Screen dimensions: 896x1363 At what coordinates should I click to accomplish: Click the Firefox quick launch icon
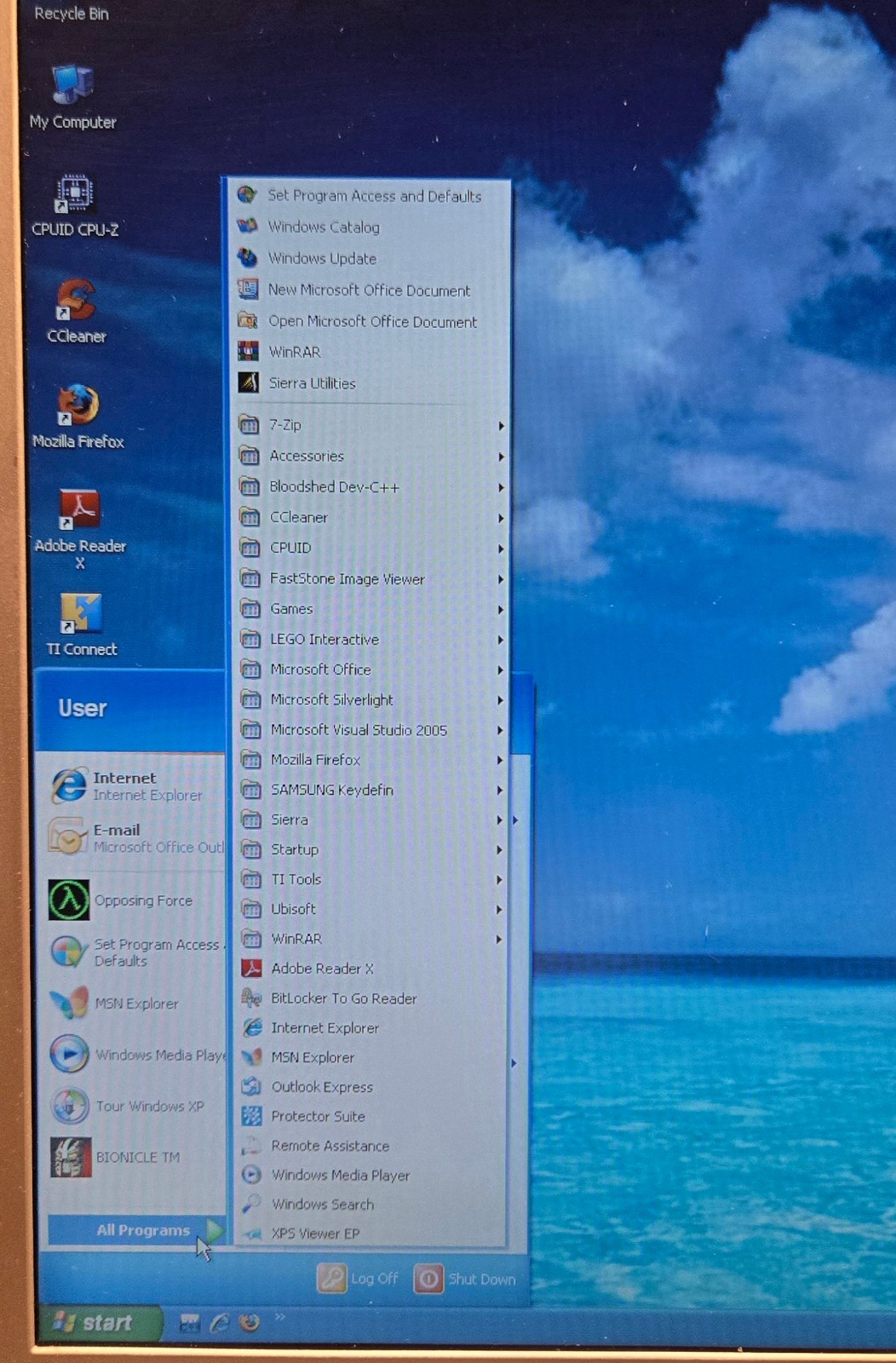250,1322
